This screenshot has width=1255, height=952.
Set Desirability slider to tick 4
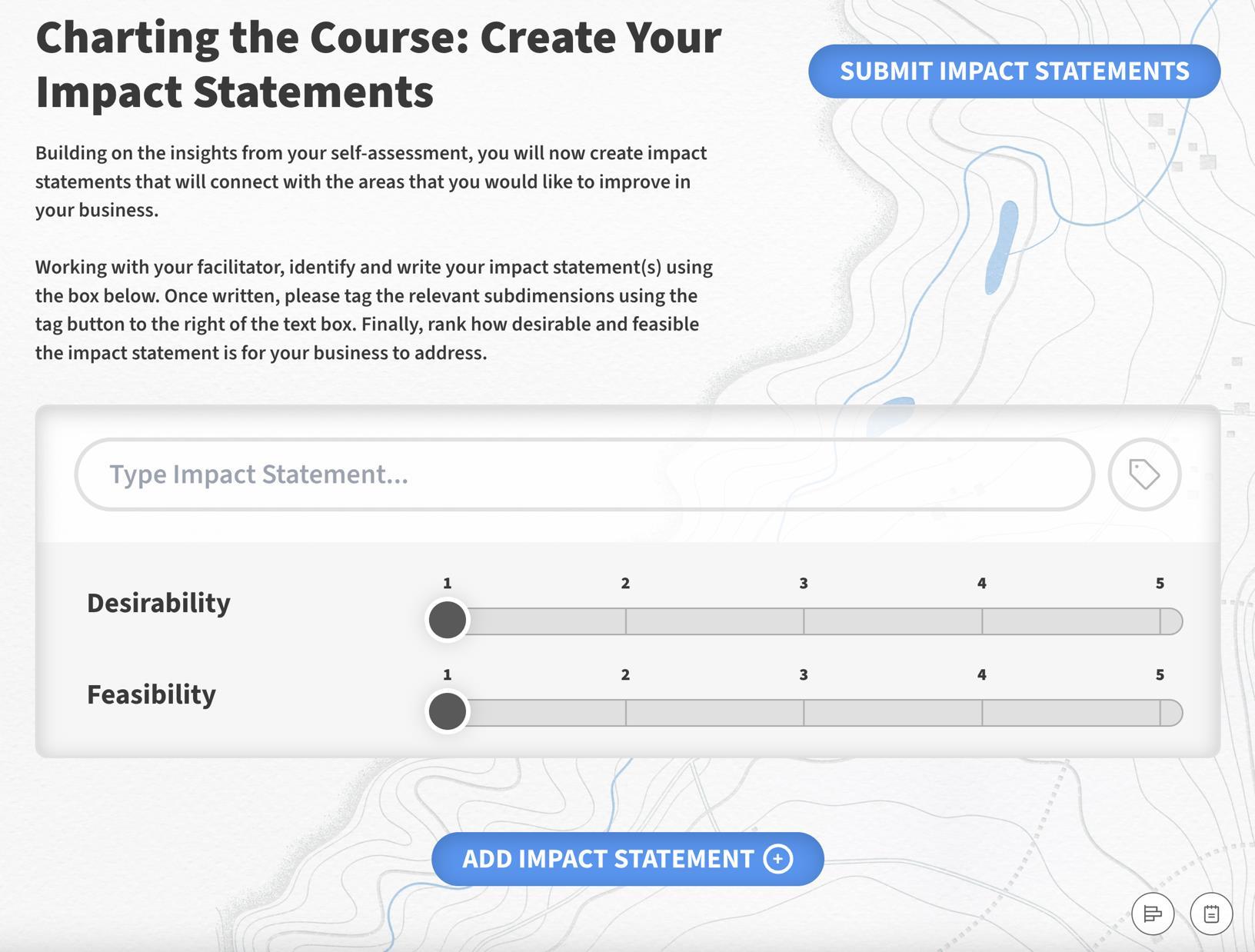click(x=982, y=621)
